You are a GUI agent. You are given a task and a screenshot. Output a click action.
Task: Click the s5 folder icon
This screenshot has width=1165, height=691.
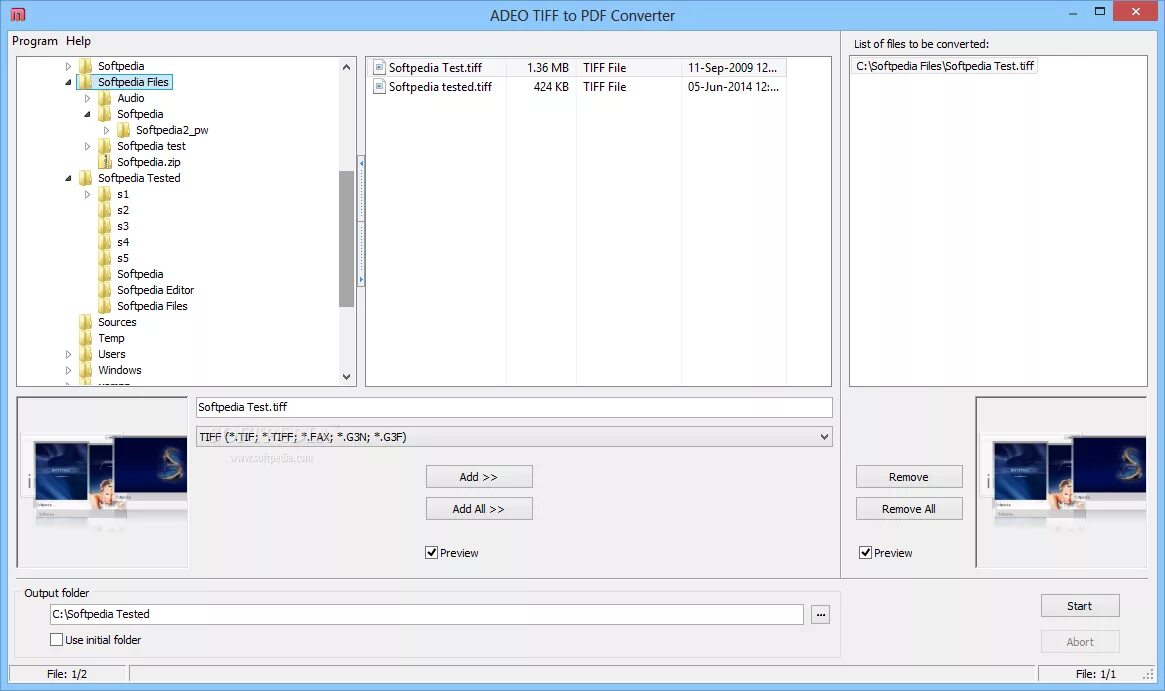pyautogui.click(x=105, y=259)
